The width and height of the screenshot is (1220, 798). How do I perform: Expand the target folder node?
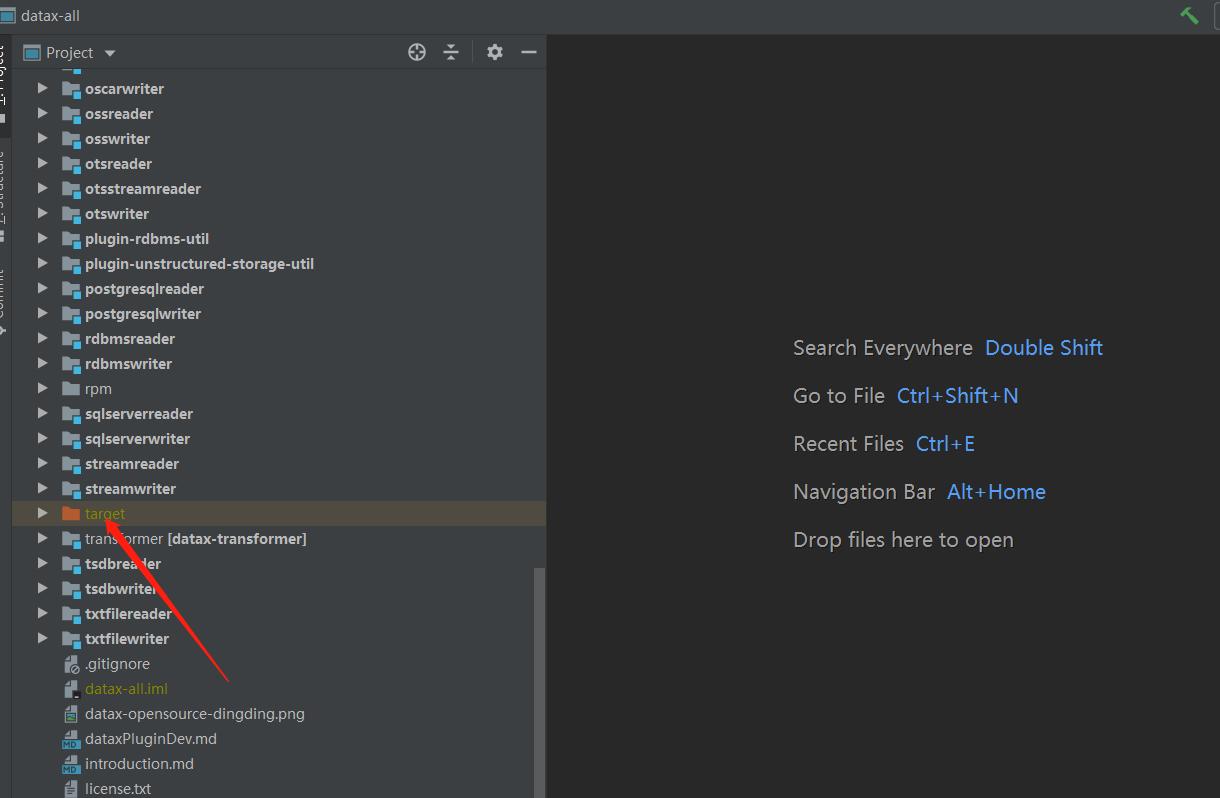tap(42, 514)
